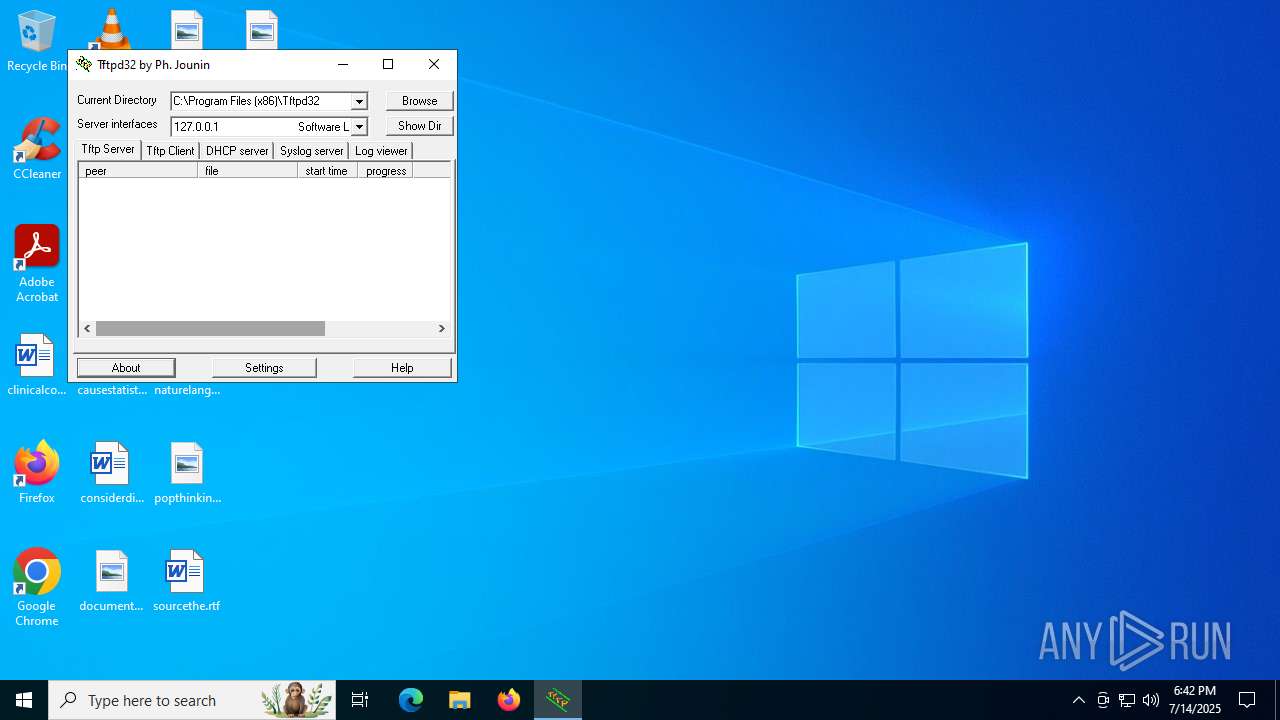
Task: Click the scrollbar right arrow
Action: click(441, 328)
